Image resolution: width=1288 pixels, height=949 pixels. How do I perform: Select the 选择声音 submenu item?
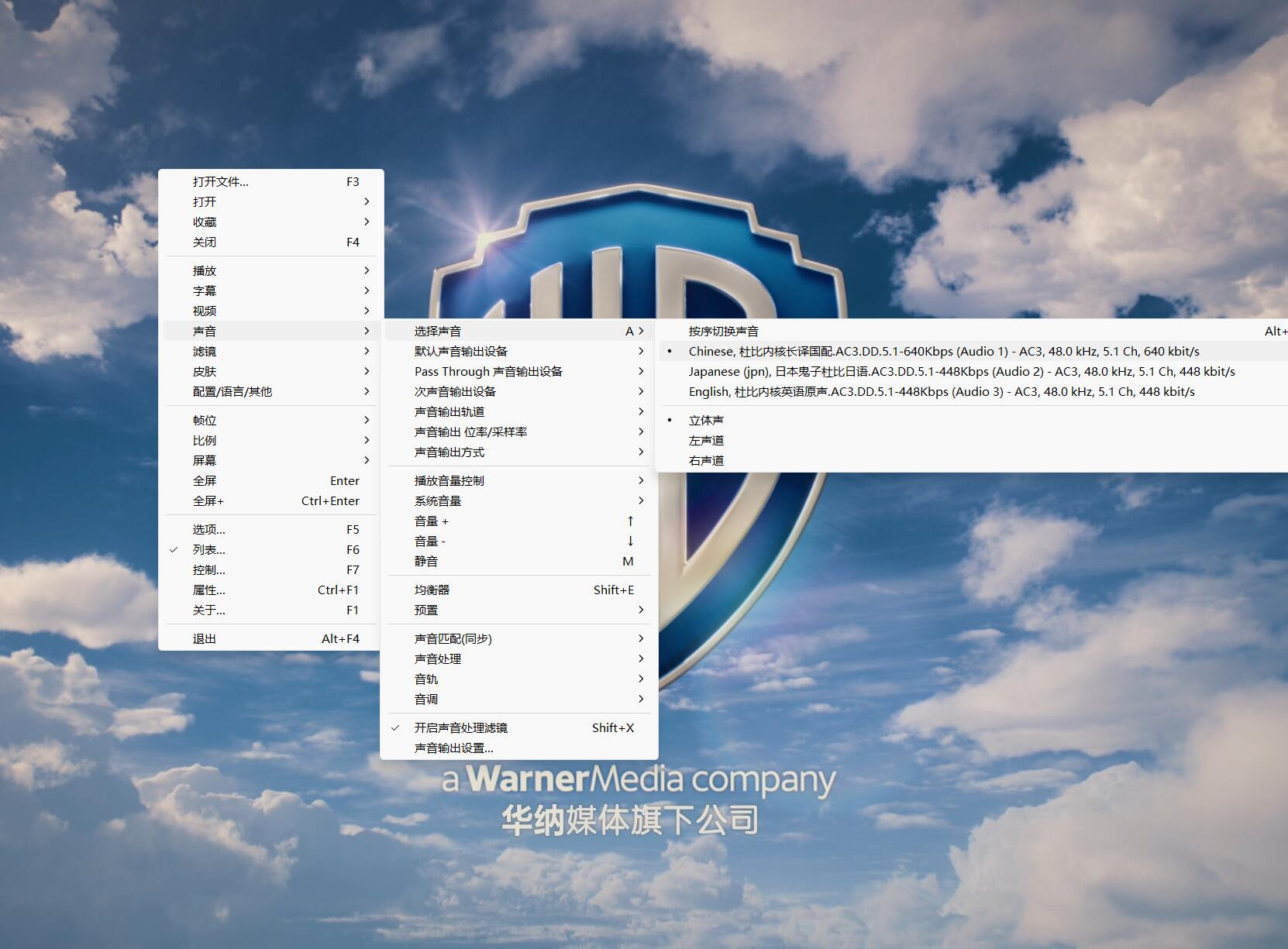pyautogui.click(x=519, y=331)
